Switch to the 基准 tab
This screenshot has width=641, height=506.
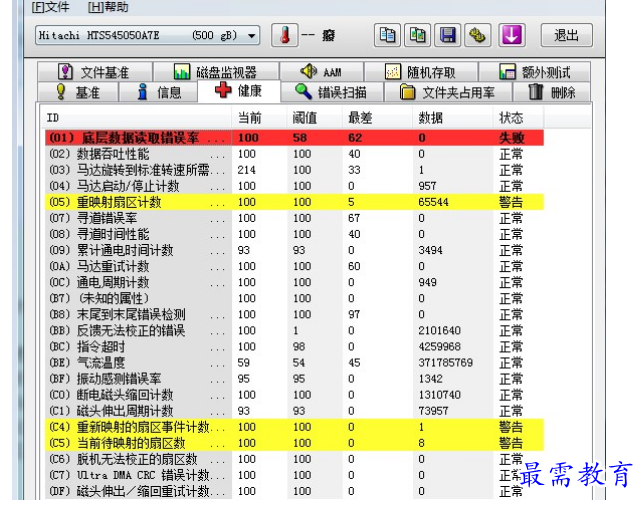(x=78, y=92)
